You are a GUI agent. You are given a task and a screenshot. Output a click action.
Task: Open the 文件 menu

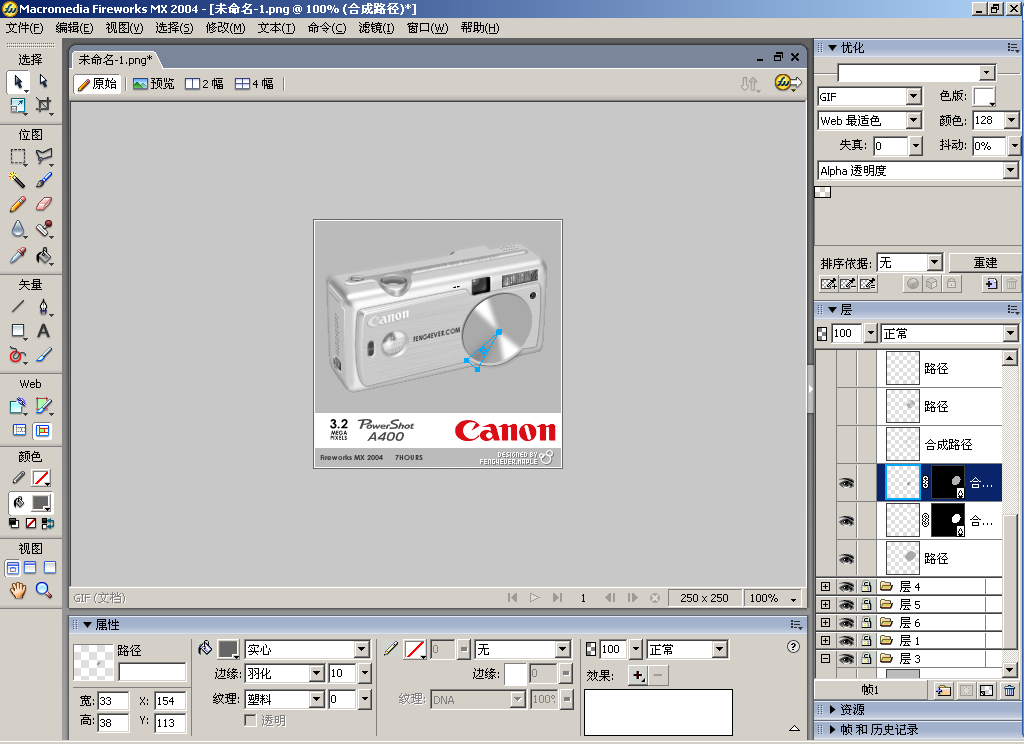click(x=24, y=28)
